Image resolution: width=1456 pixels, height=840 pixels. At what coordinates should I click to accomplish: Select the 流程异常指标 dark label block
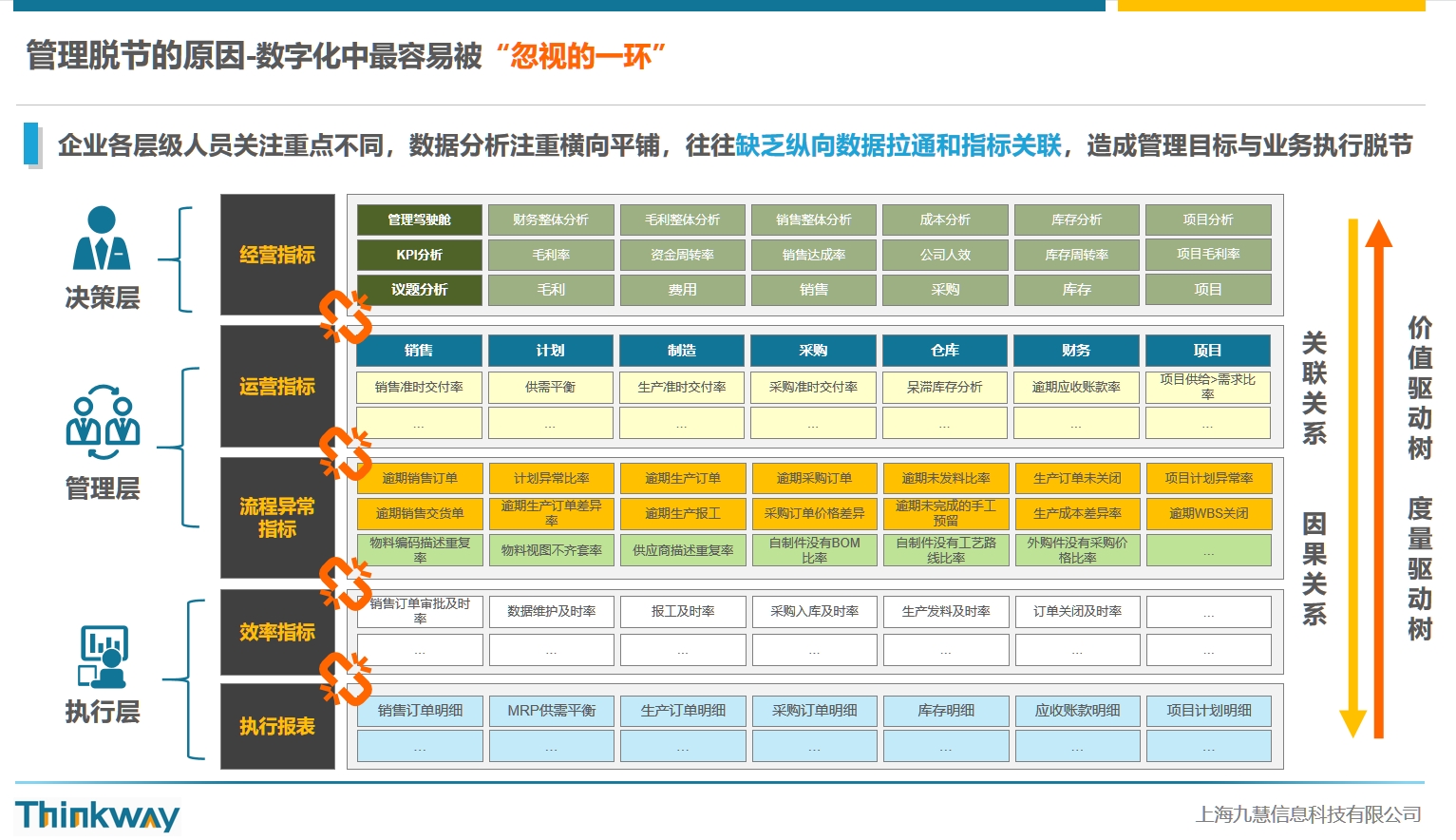pyautogui.click(x=277, y=518)
